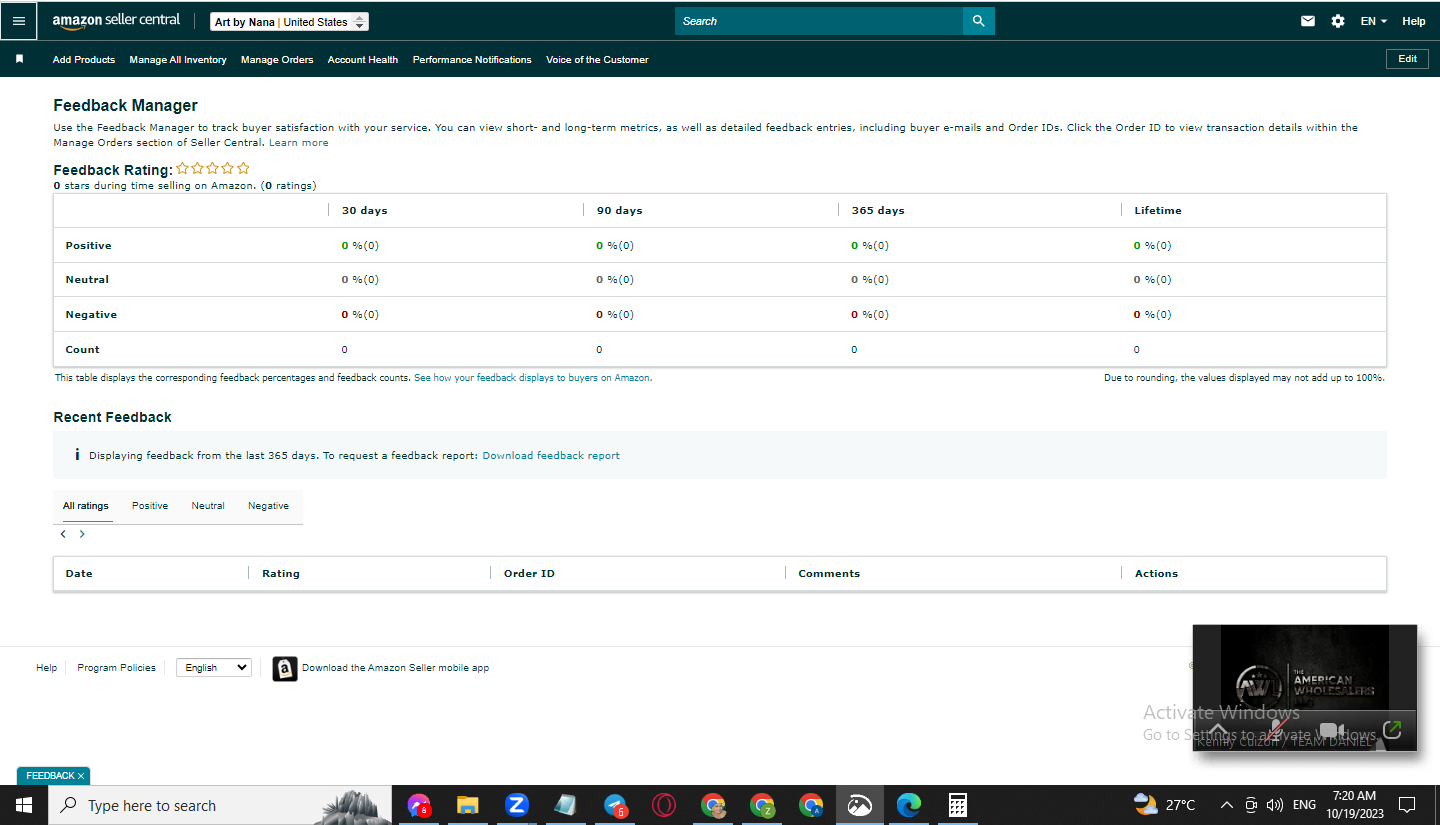This screenshot has width=1440, height=825.
Task: Click the magnifier search button
Action: pos(978,21)
